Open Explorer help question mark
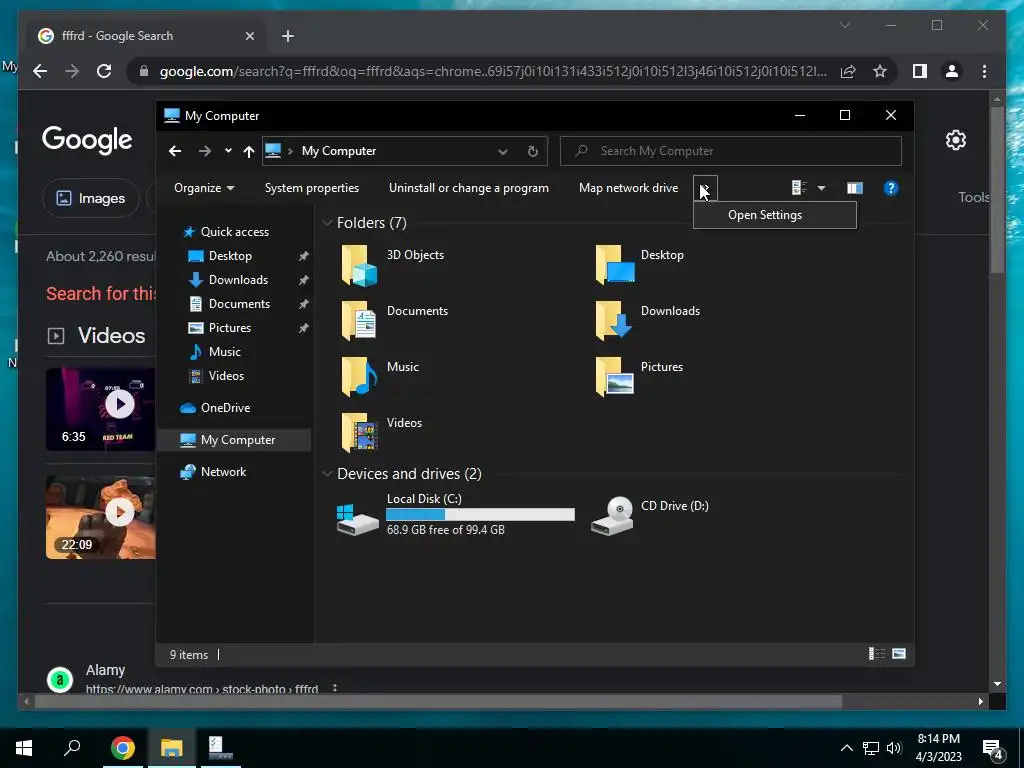This screenshot has width=1024, height=768. (891, 188)
